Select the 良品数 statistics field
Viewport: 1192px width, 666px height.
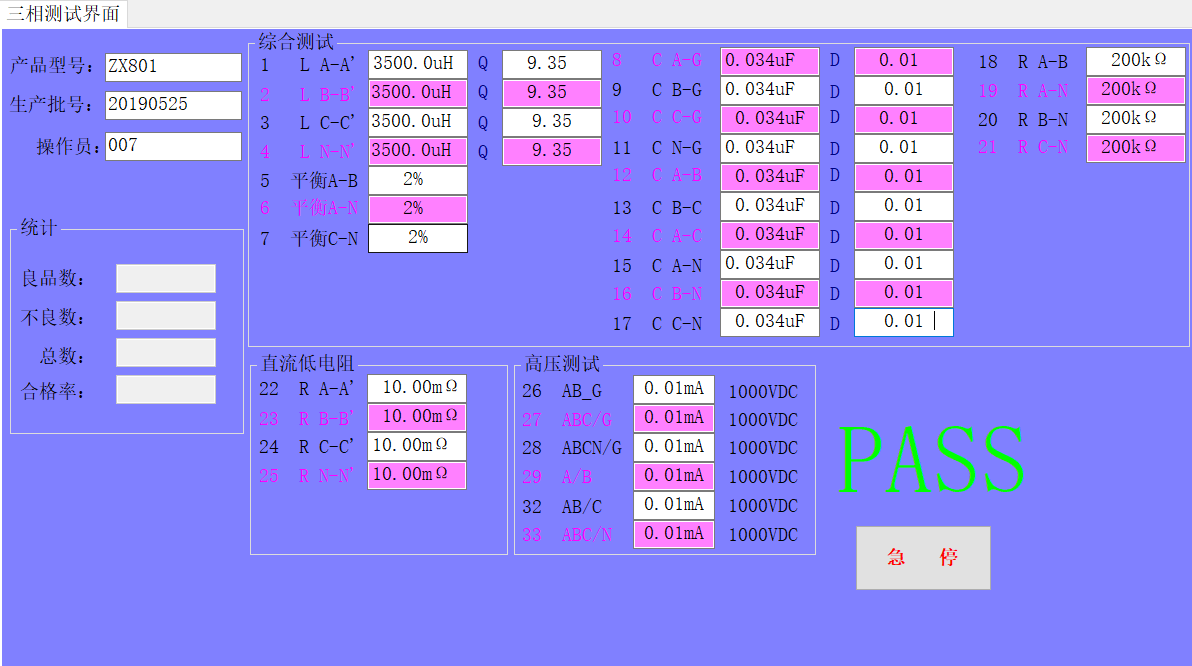[165, 278]
